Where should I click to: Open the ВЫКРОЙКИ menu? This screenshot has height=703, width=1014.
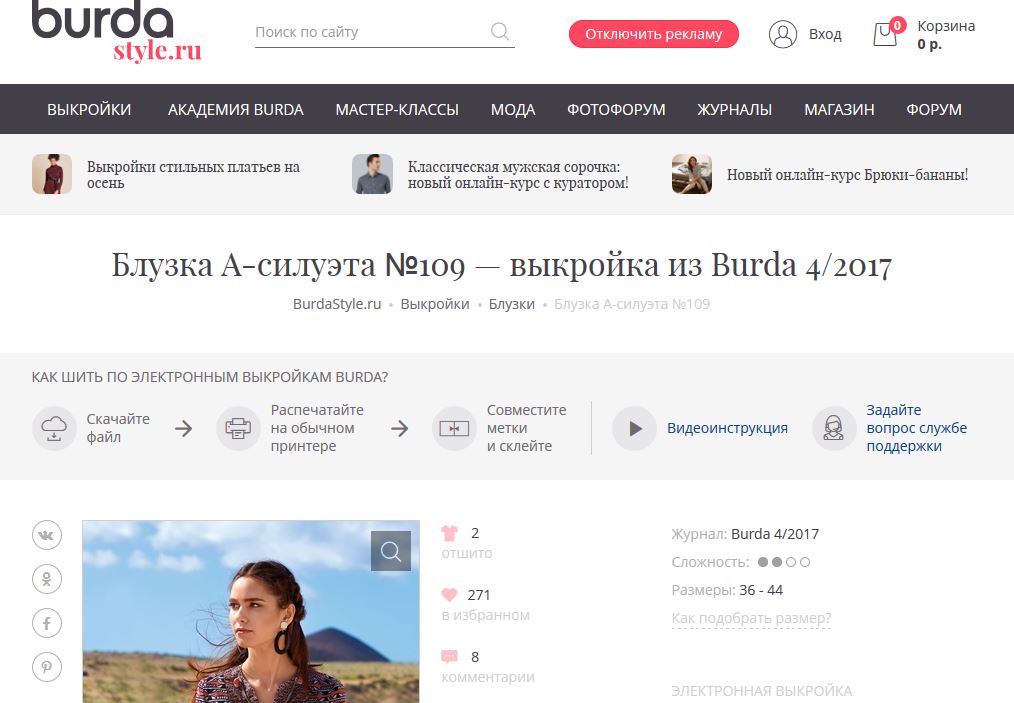[x=89, y=110]
